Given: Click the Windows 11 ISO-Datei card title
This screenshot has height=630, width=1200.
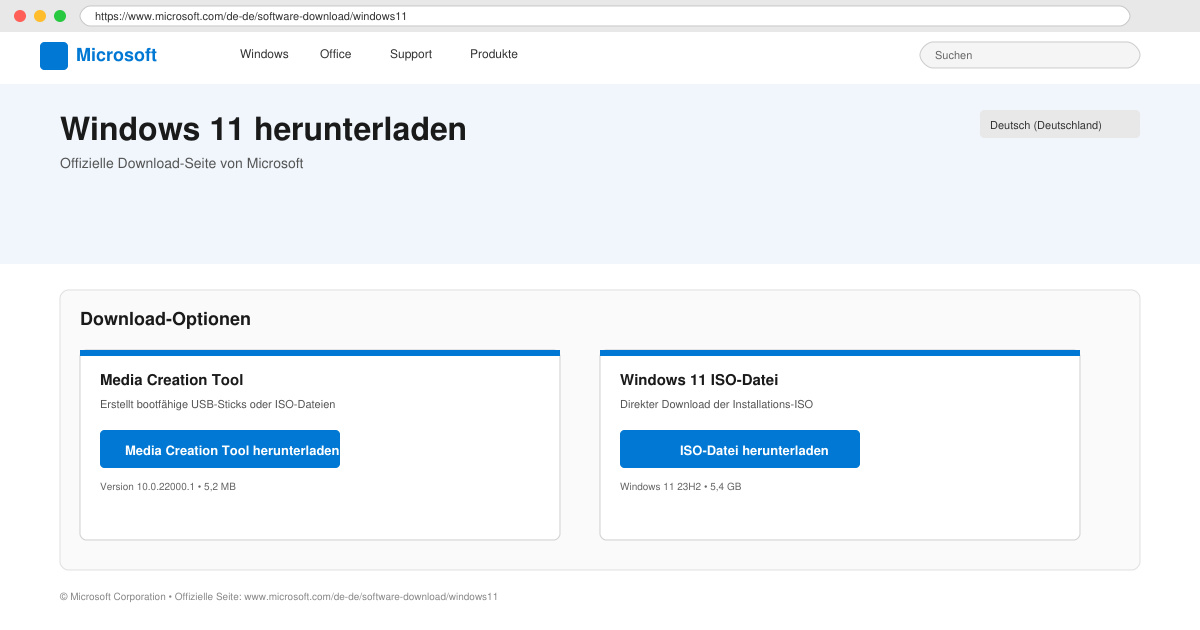Looking at the screenshot, I should pyautogui.click(x=699, y=380).
